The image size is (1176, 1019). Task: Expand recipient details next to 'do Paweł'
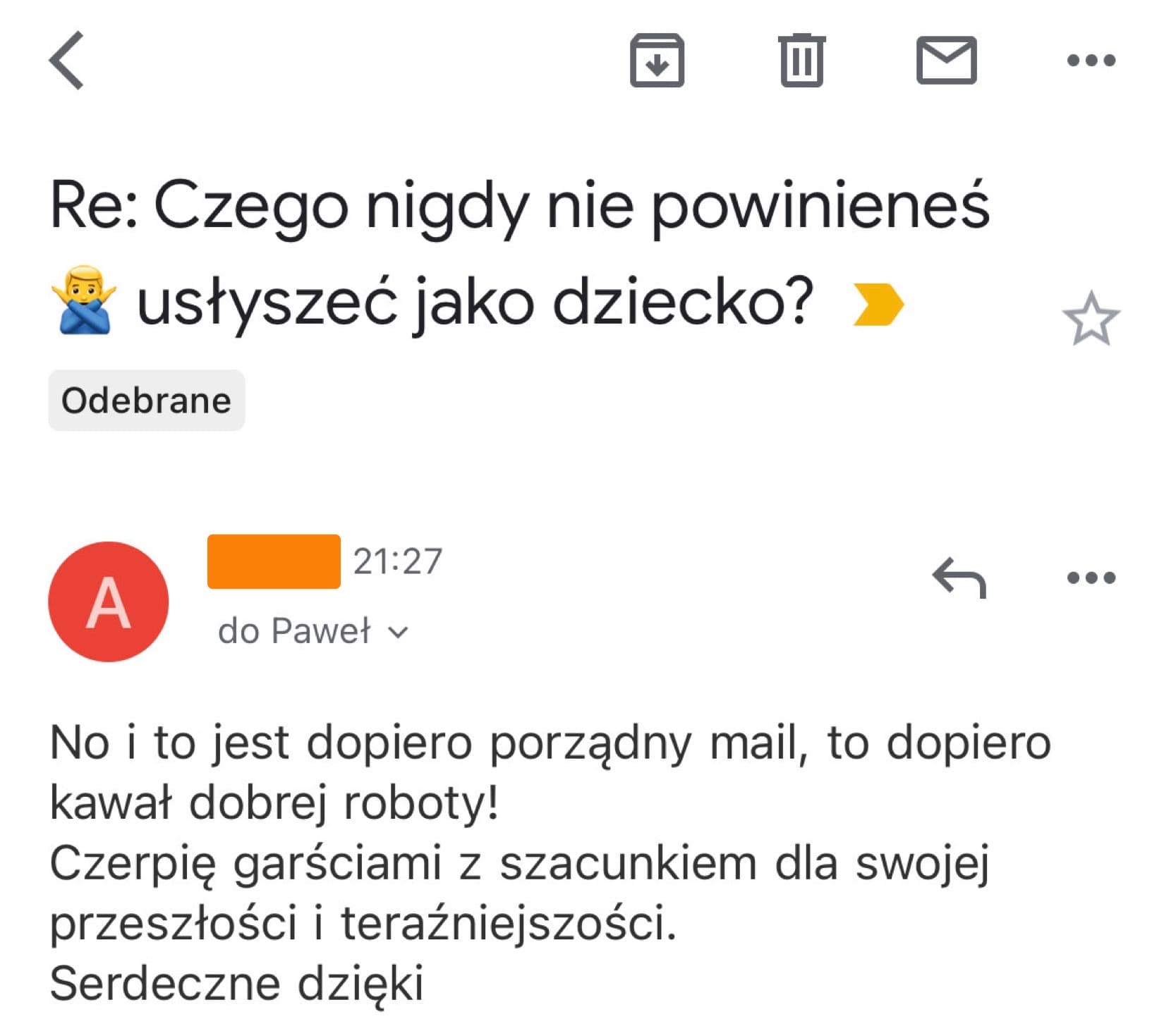[x=397, y=631]
